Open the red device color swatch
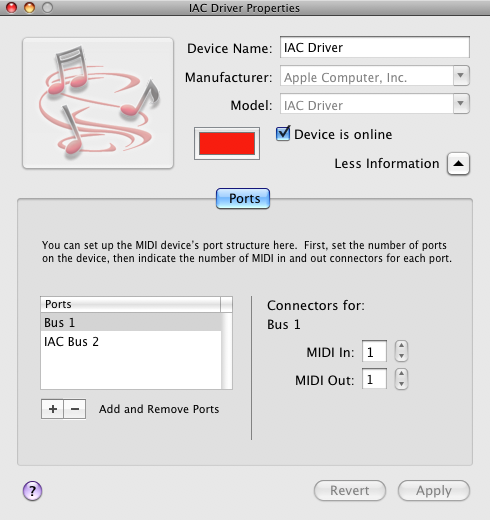 coord(227,143)
